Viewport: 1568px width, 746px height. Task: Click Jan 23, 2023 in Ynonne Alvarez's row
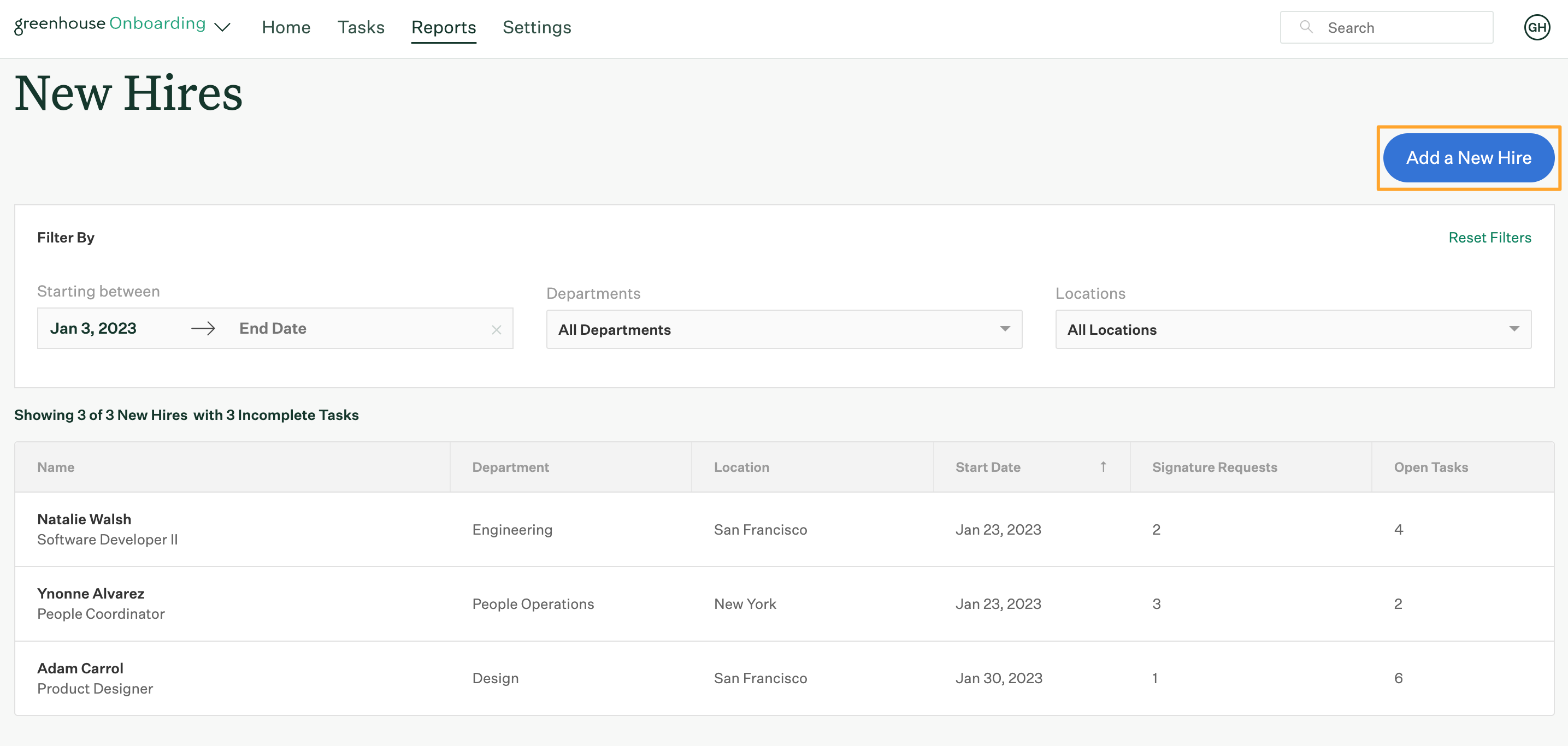point(998,603)
